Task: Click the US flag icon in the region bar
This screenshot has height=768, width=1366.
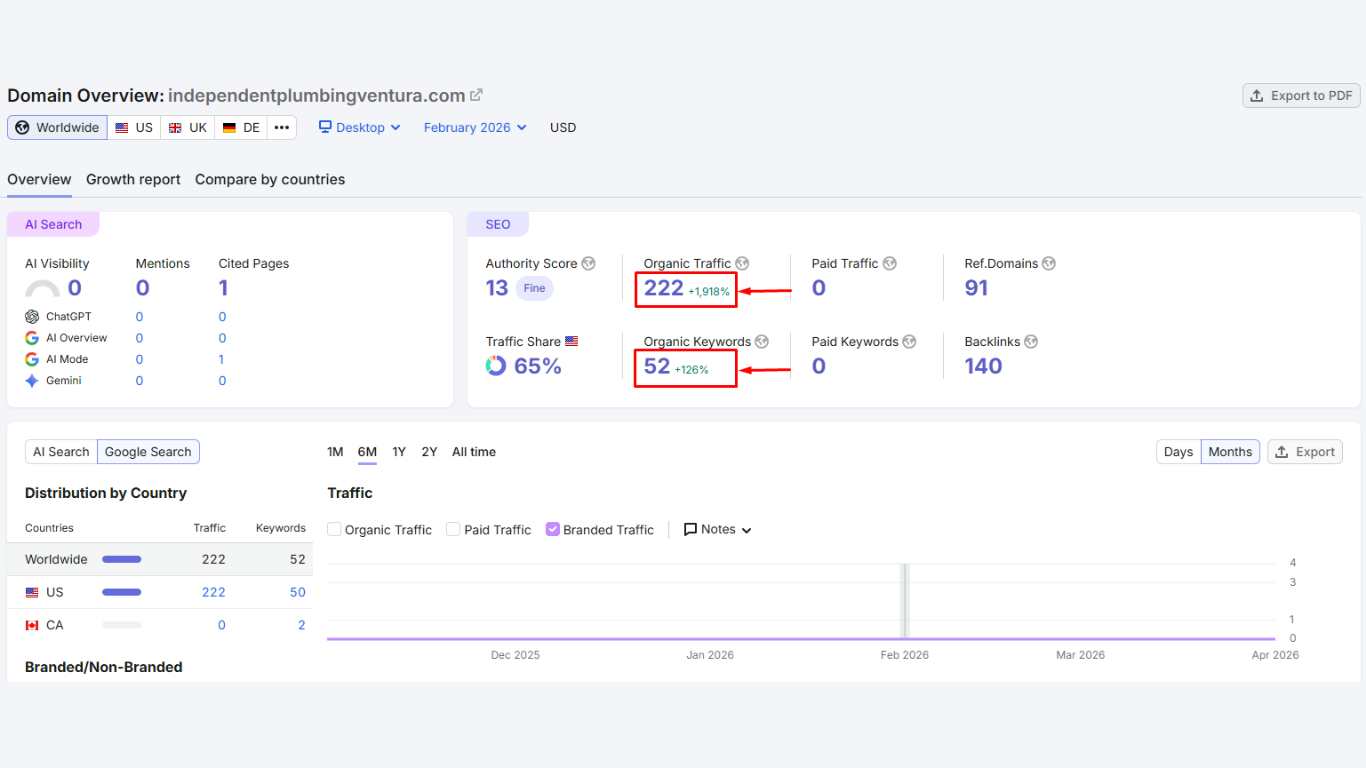Action: [x=122, y=128]
